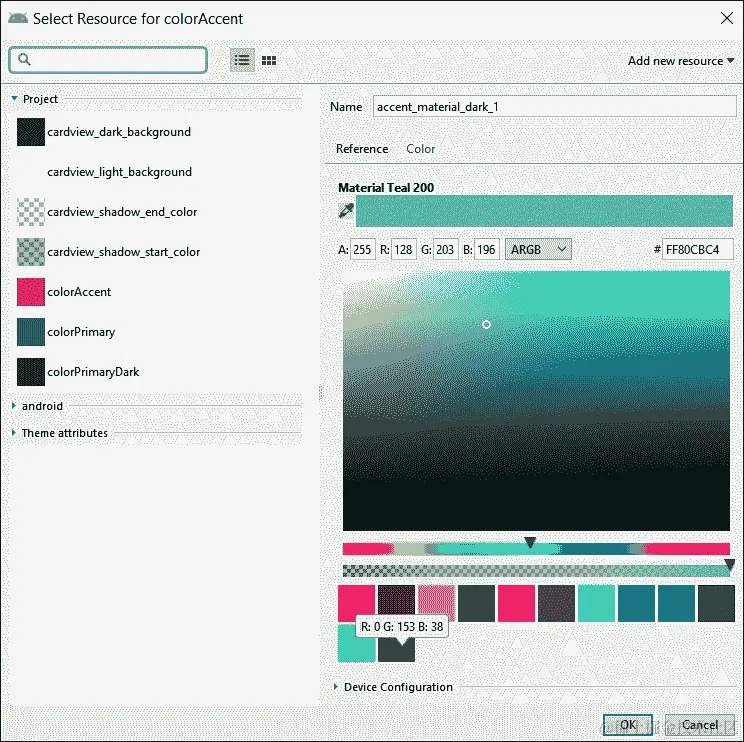Choose teal swatch in top row

pyautogui.click(x=596, y=603)
